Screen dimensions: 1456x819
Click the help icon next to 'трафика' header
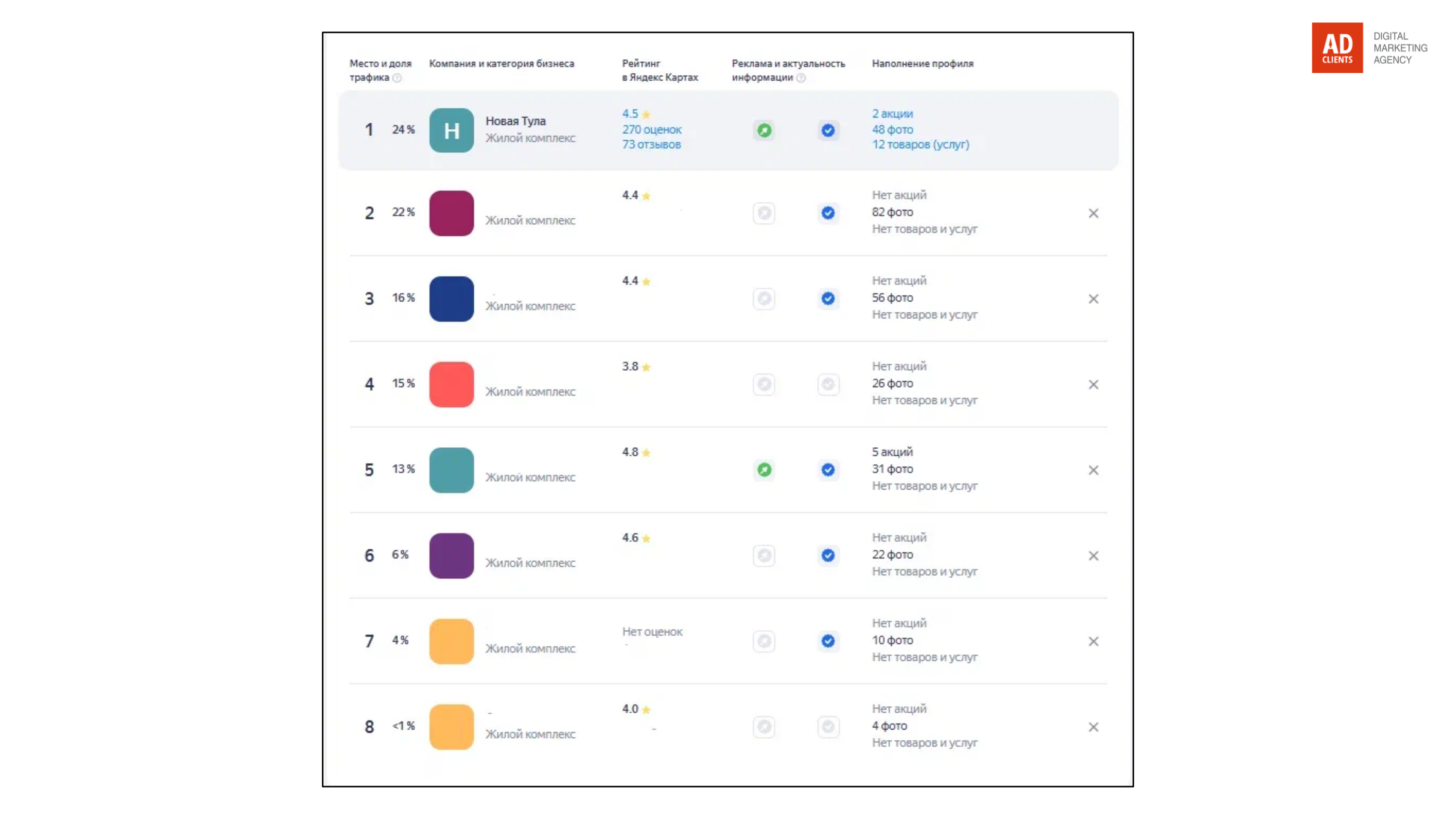tap(397, 78)
